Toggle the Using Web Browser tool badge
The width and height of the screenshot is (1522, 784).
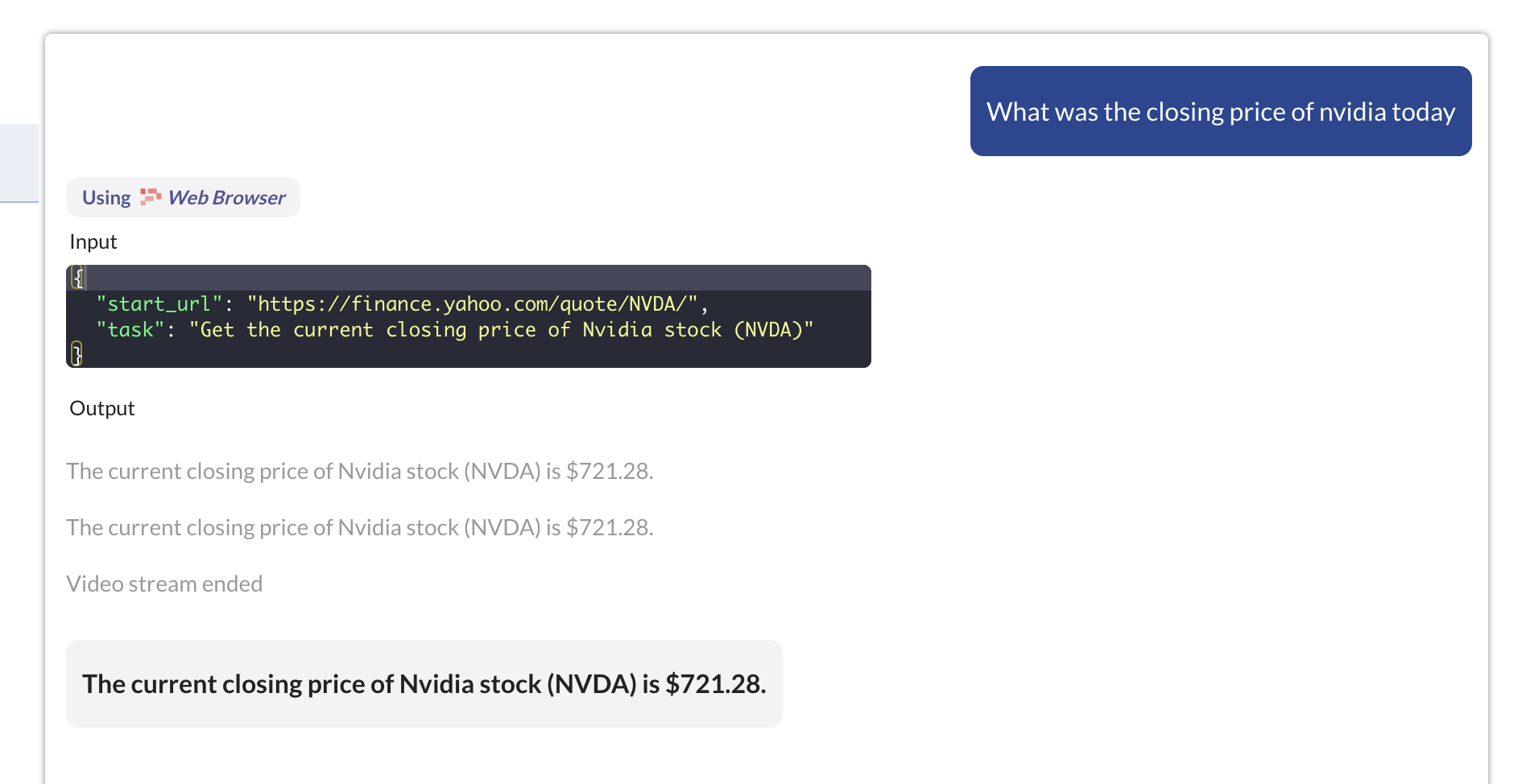pos(182,196)
